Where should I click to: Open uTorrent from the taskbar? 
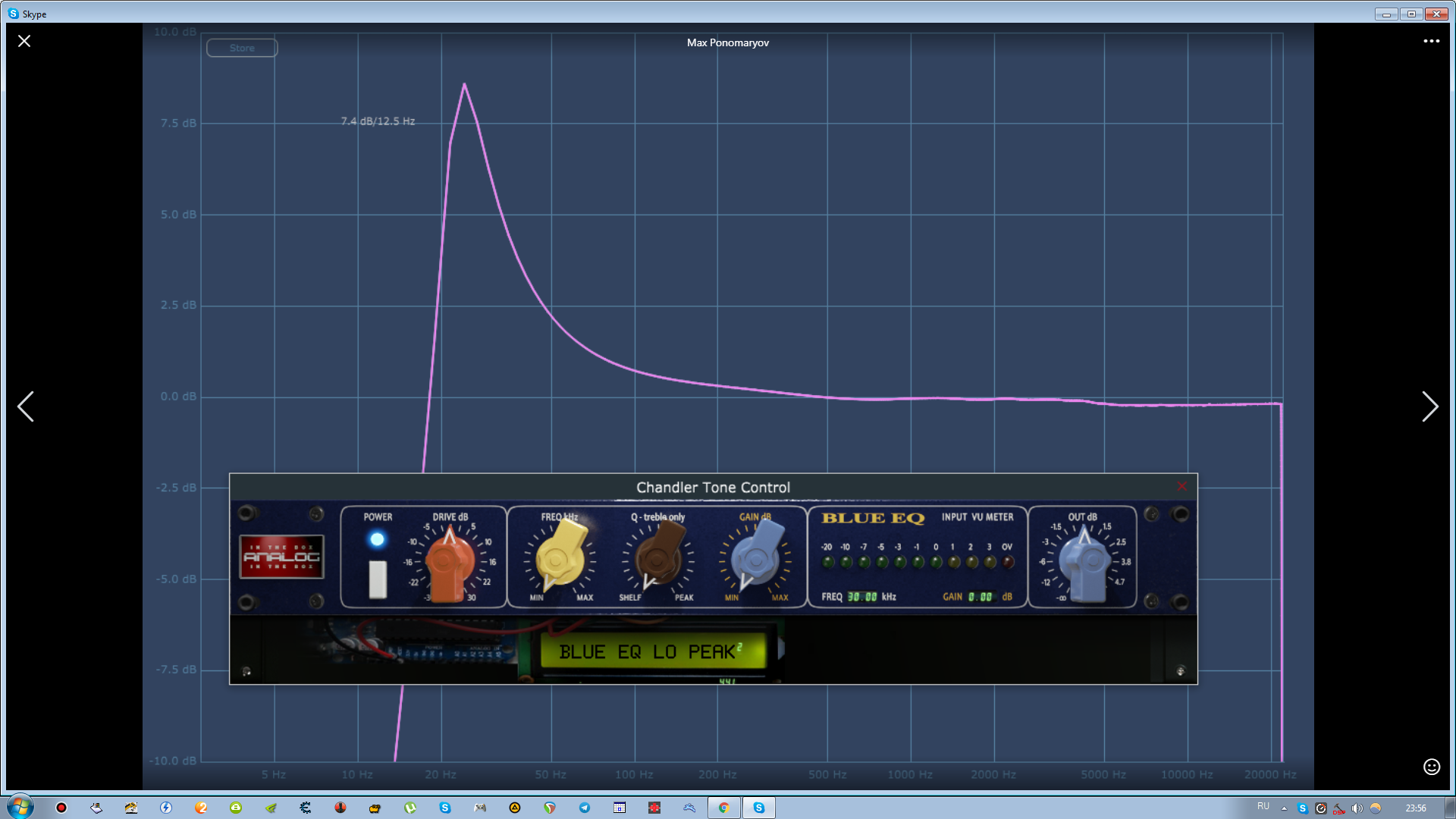click(410, 808)
